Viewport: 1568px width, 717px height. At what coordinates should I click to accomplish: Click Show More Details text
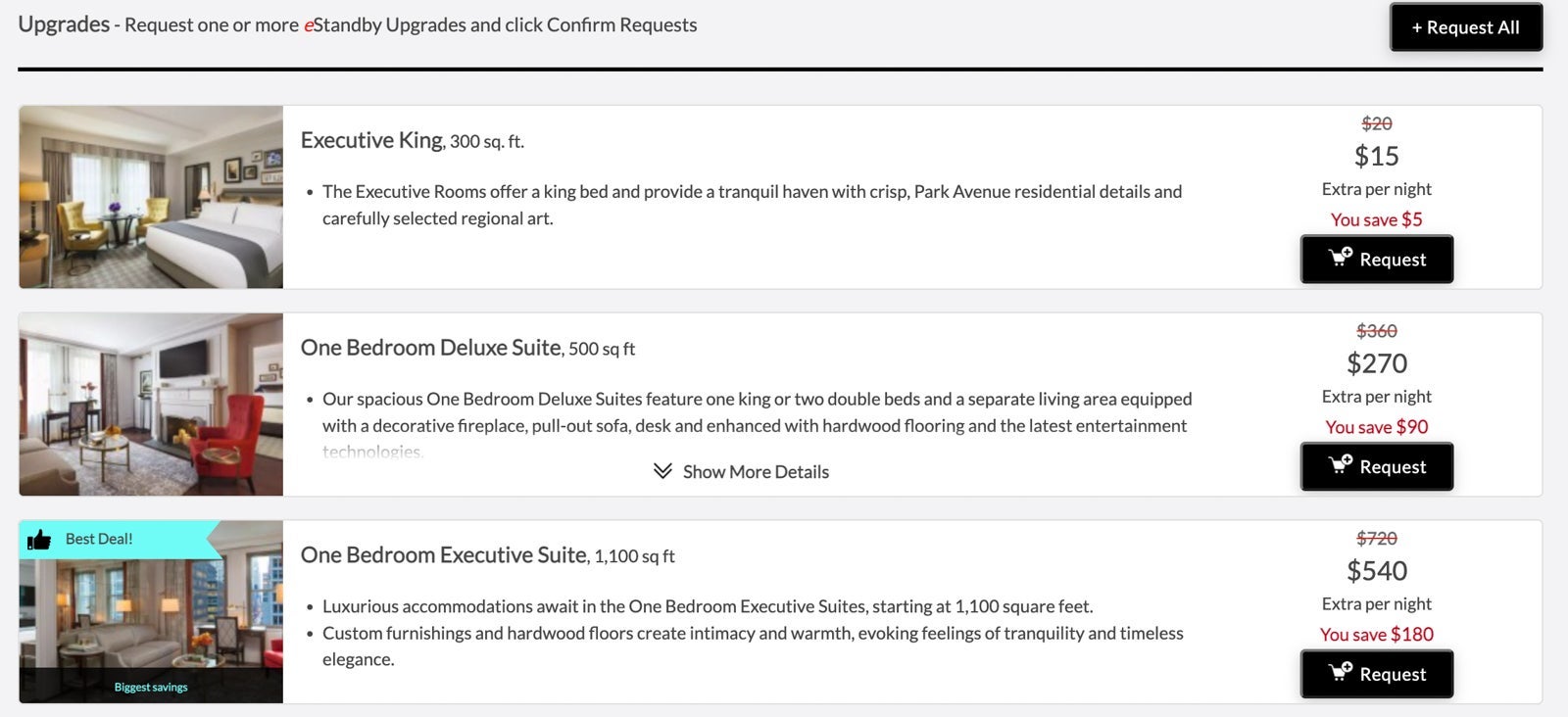[x=756, y=472]
